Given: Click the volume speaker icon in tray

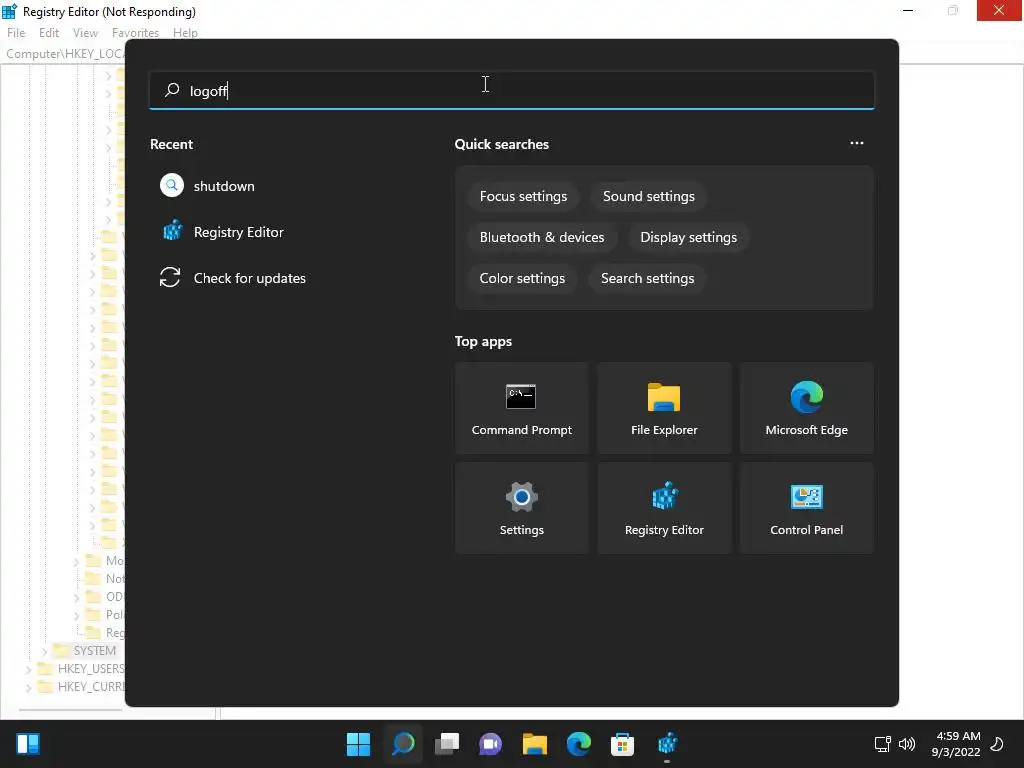Looking at the screenshot, I should 906,743.
